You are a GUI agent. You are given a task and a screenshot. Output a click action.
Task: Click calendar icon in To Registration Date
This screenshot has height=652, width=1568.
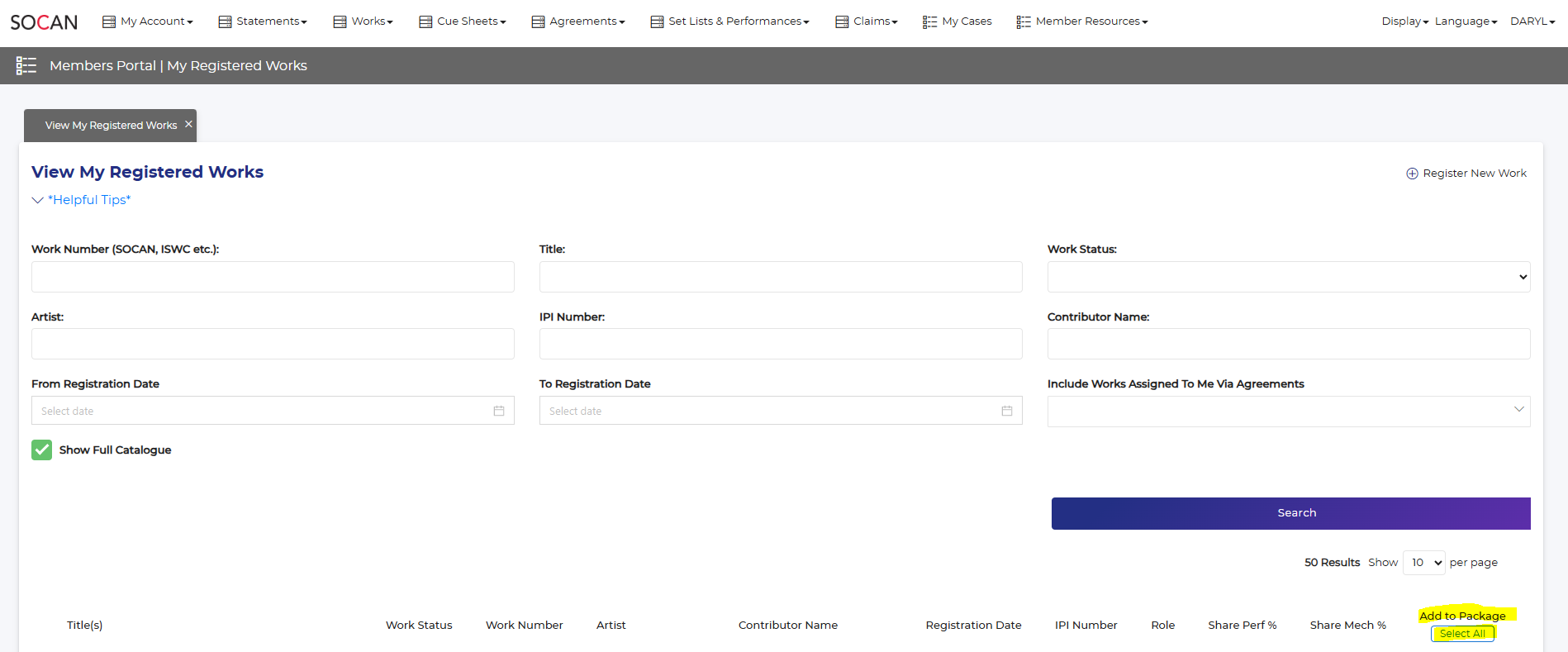click(1006, 411)
